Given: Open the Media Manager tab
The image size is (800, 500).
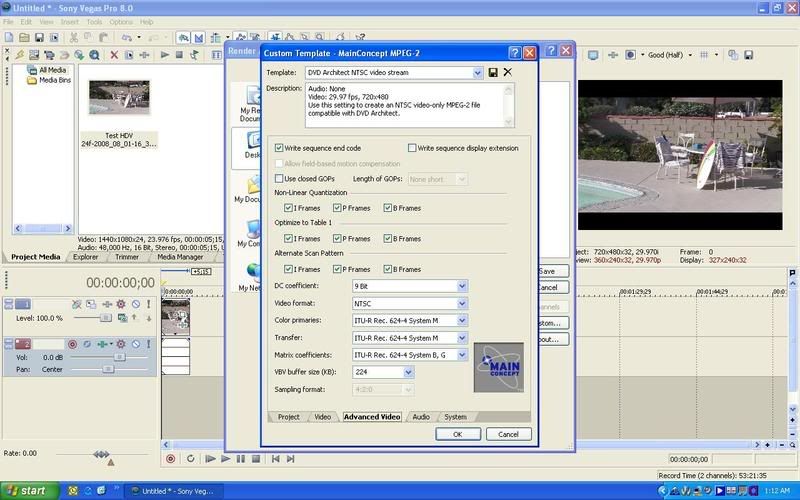Looking at the screenshot, I should click(x=180, y=257).
